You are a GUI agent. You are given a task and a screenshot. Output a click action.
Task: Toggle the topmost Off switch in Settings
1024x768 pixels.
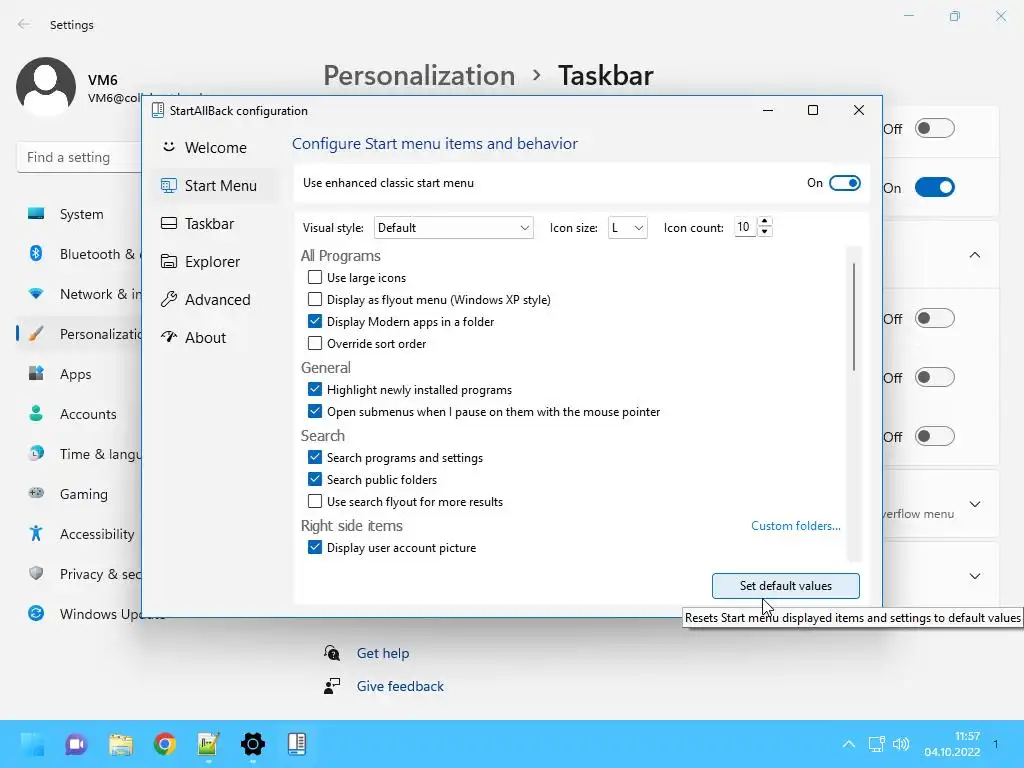point(935,128)
